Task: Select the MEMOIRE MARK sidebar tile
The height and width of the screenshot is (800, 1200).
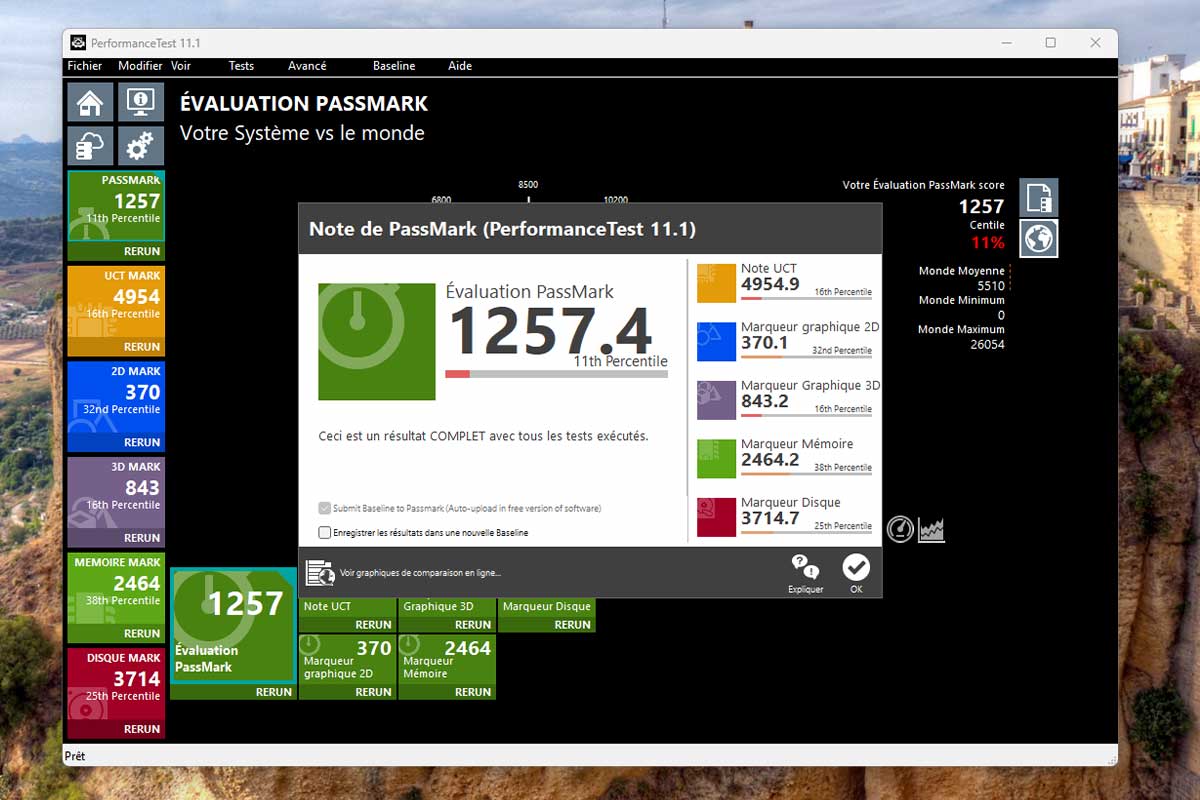Action: (116, 589)
